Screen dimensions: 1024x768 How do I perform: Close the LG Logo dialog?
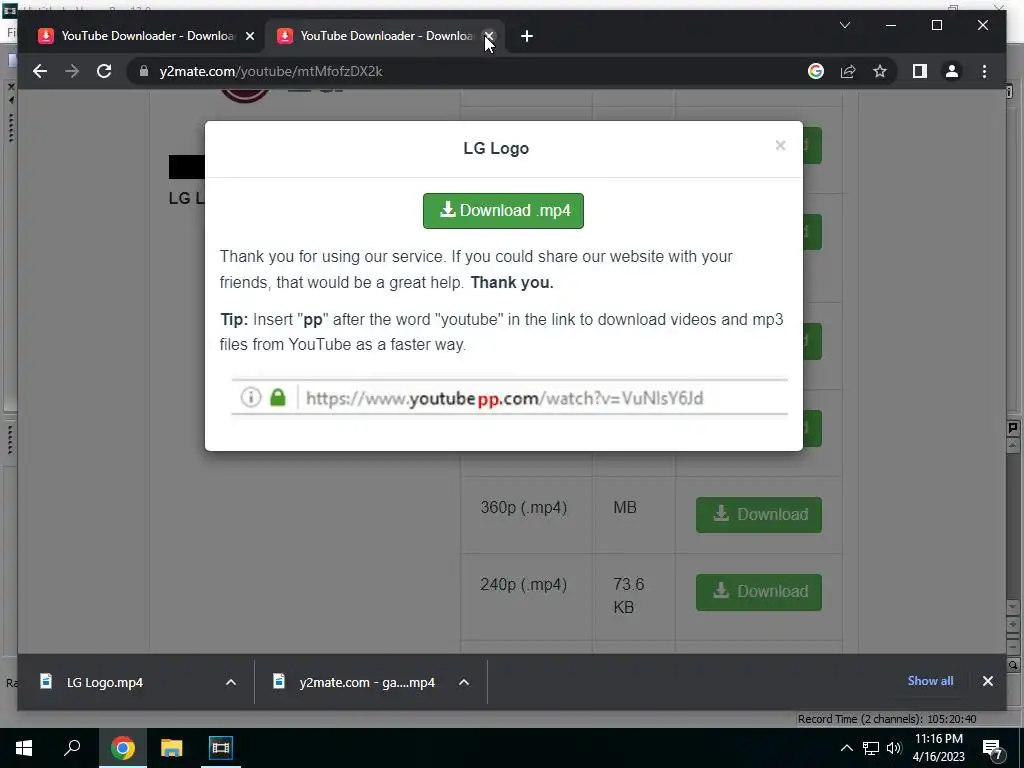click(780, 146)
